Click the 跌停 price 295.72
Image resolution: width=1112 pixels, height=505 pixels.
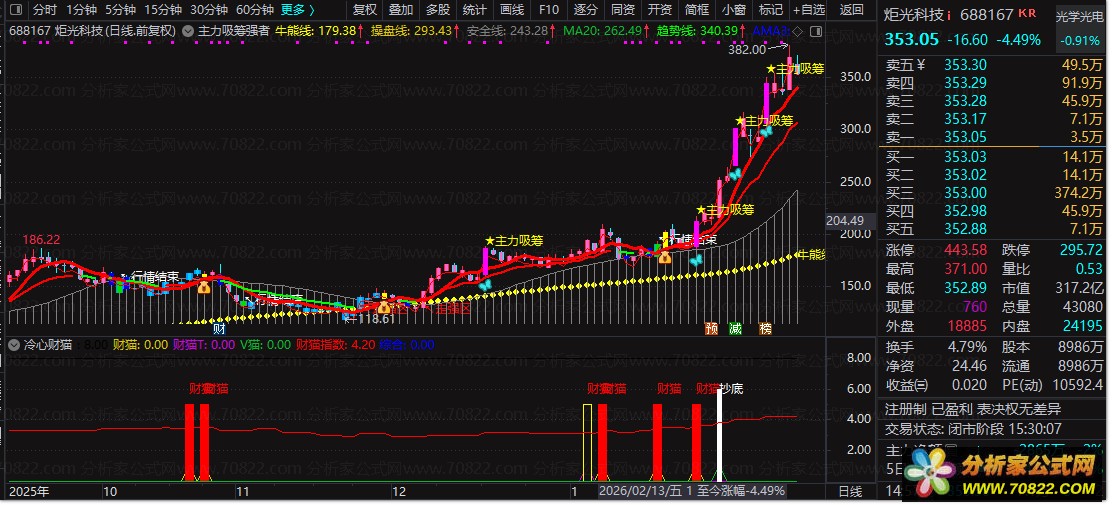[x=1082, y=250]
